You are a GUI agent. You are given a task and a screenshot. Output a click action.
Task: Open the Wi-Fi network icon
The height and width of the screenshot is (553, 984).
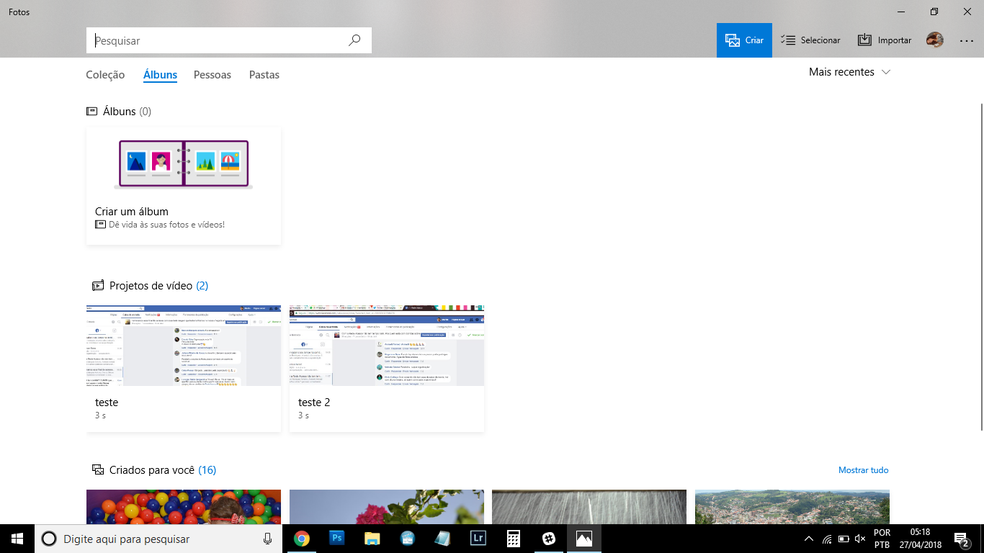(826, 539)
